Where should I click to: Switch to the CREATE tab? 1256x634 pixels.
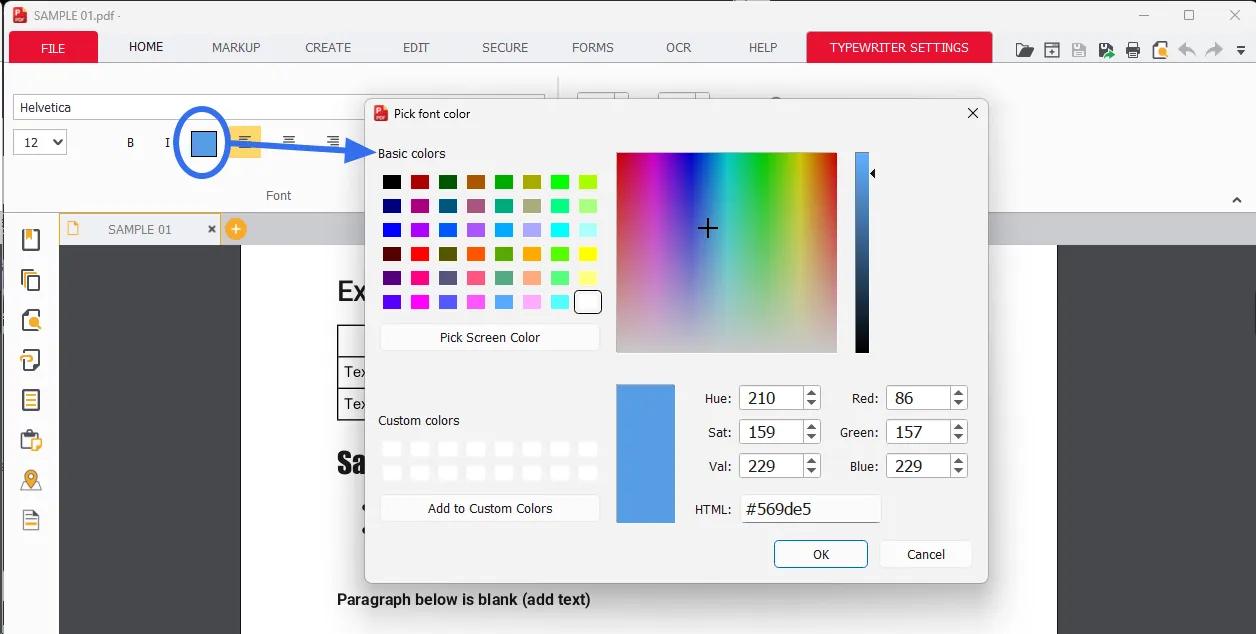point(328,47)
